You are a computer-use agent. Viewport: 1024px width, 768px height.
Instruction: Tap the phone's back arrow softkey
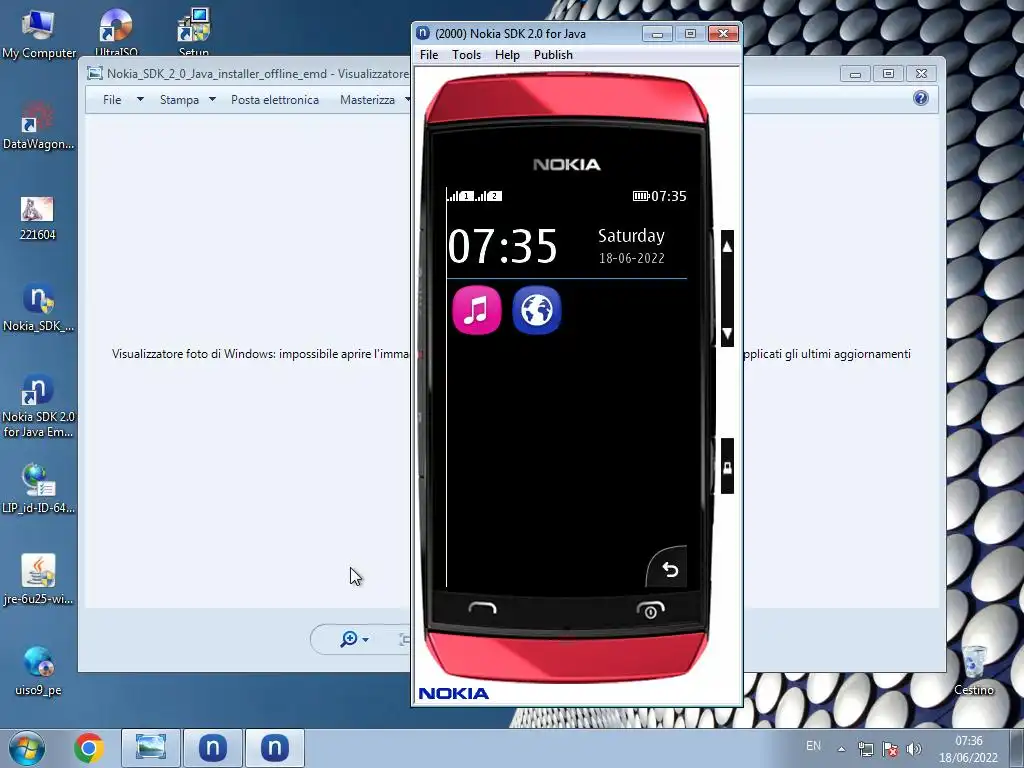669,569
